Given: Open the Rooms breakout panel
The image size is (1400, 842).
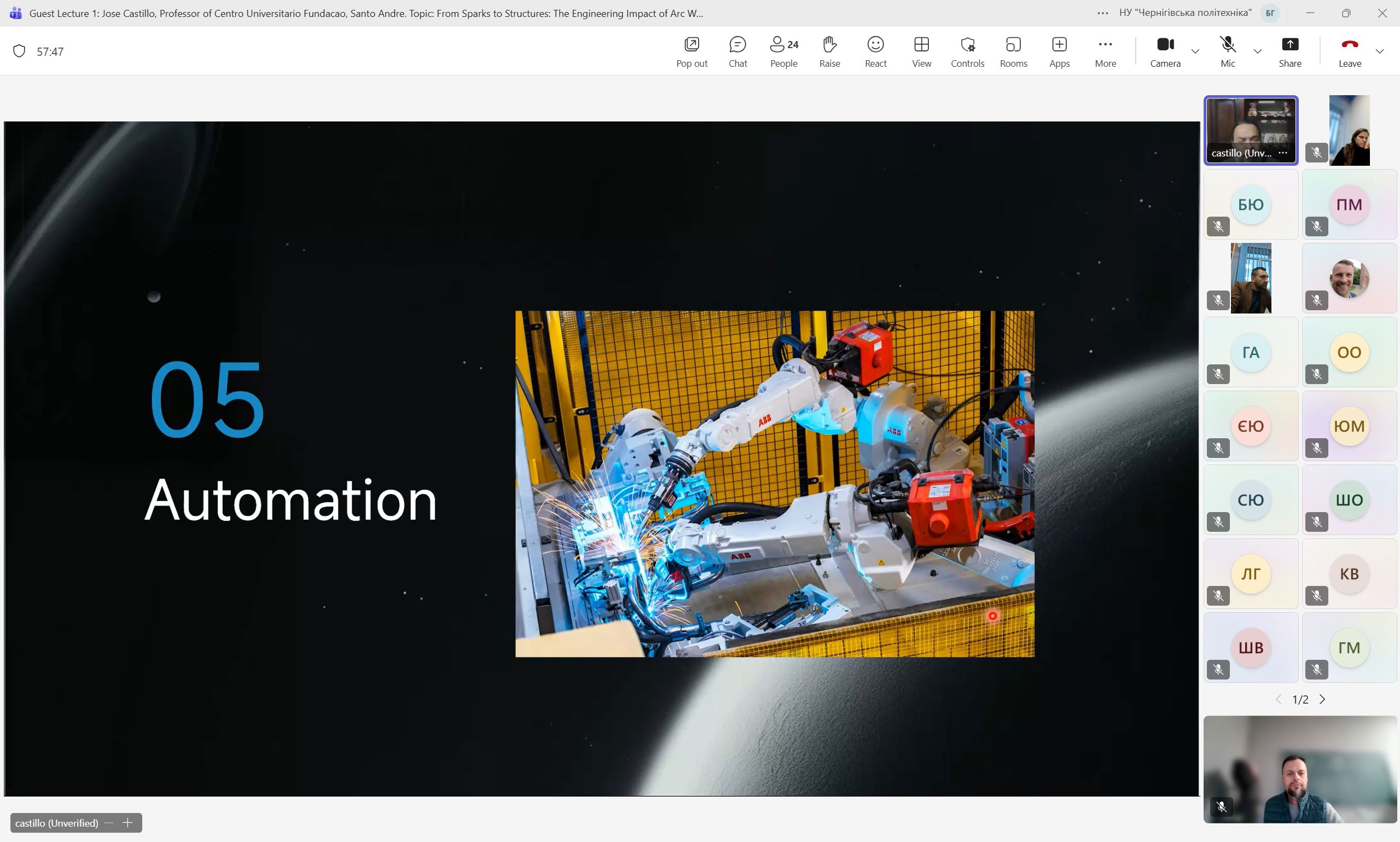Looking at the screenshot, I should pyautogui.click(x=1013, y=51).
